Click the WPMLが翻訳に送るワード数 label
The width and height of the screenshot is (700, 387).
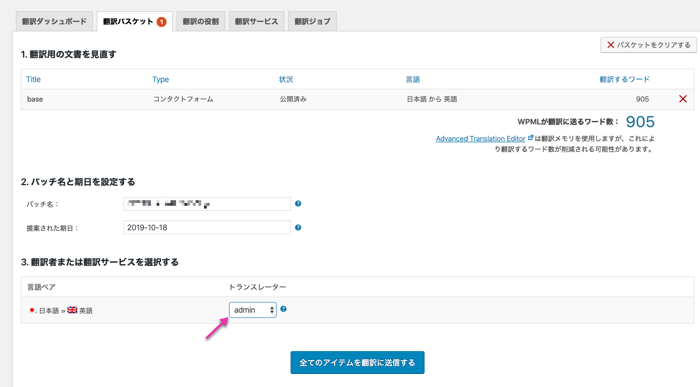(x=568, y=122)
